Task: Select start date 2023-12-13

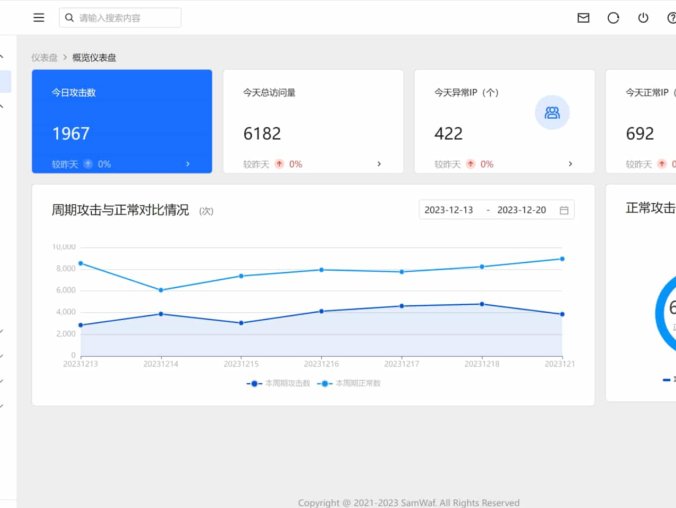Action: click(x=448, y=210)
